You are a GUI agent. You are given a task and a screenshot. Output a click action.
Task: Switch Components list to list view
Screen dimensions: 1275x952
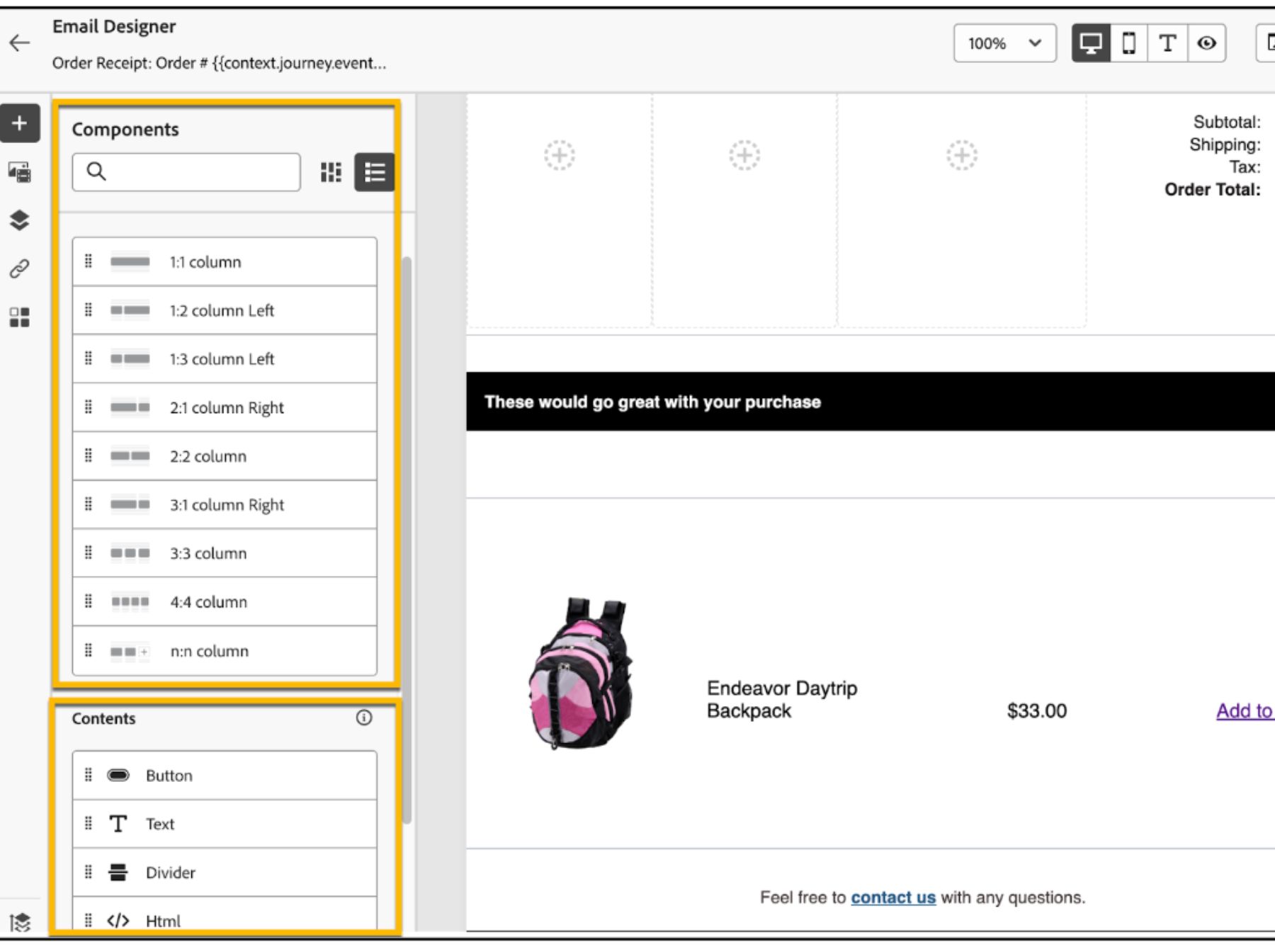(374, 172)
